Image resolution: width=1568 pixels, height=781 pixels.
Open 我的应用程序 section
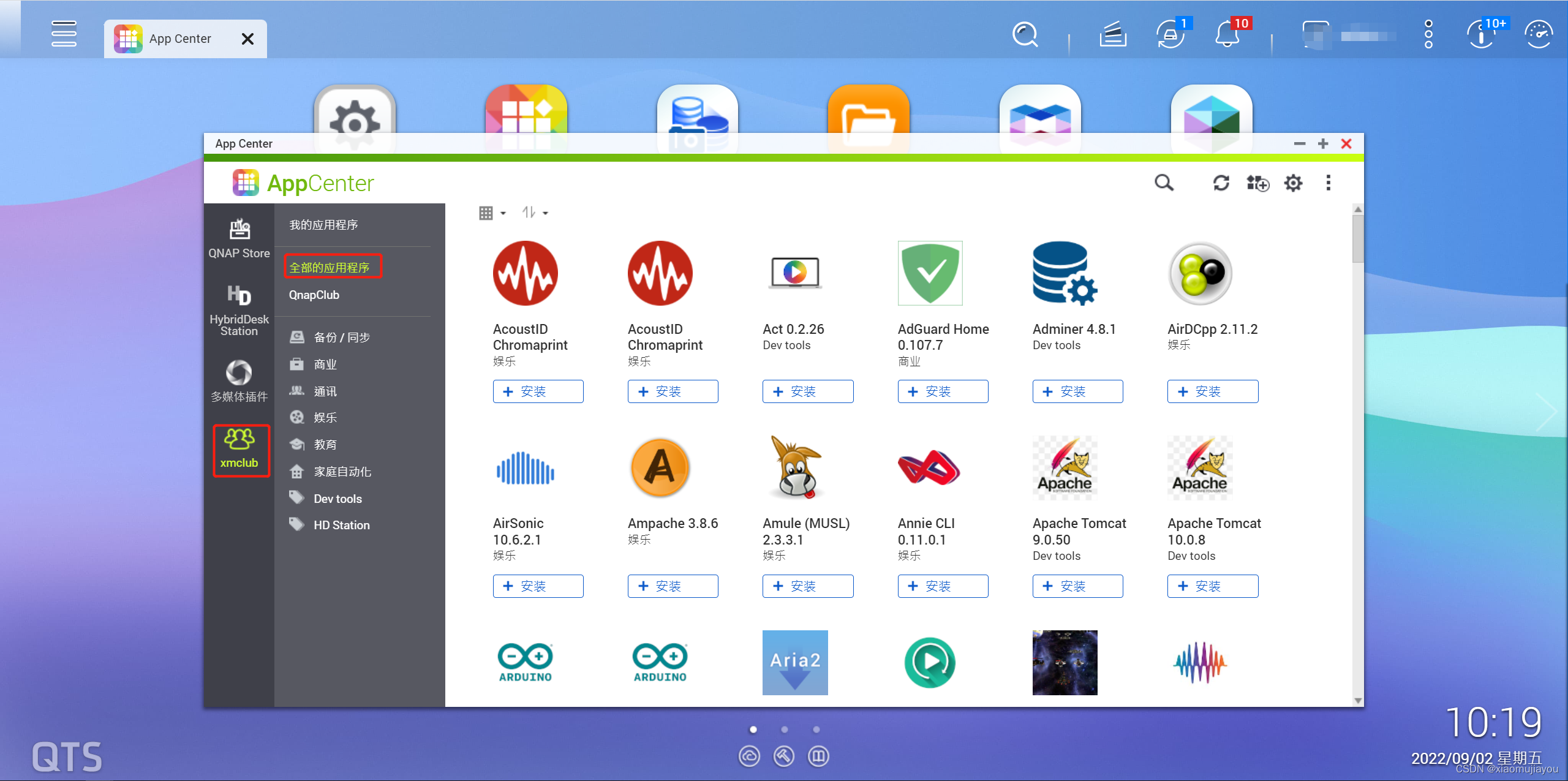323,225
